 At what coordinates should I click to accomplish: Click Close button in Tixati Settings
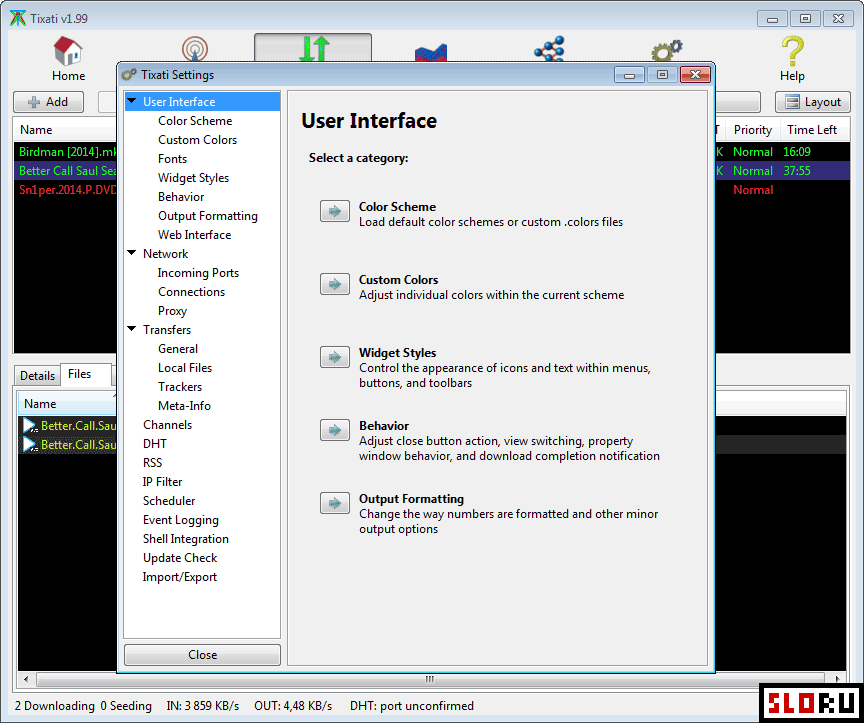(202, 655)
